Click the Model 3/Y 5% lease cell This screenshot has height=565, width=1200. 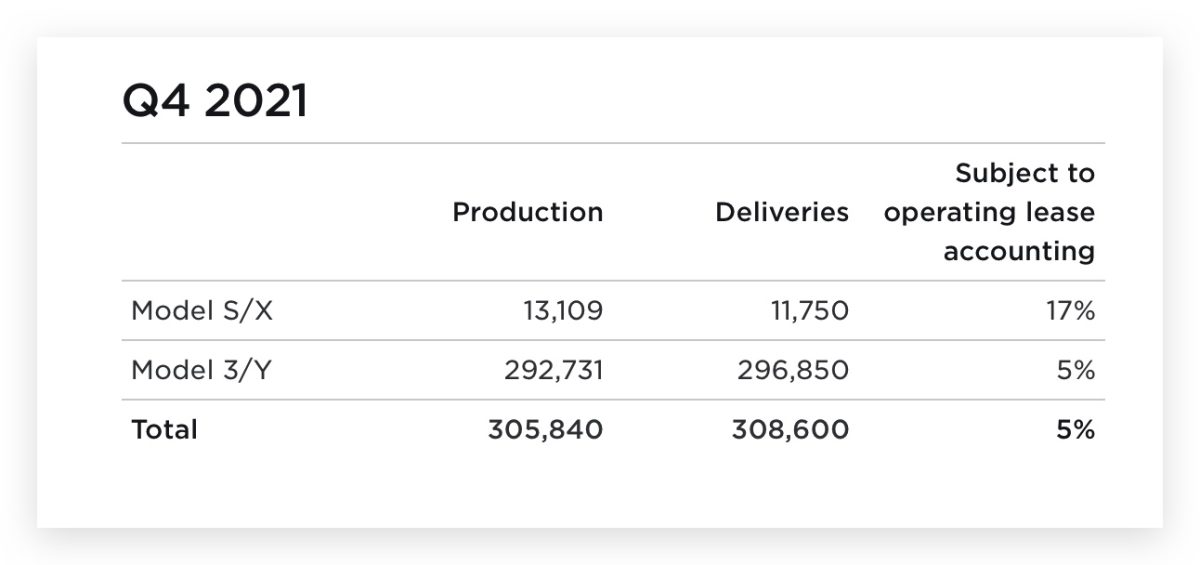1077,370
